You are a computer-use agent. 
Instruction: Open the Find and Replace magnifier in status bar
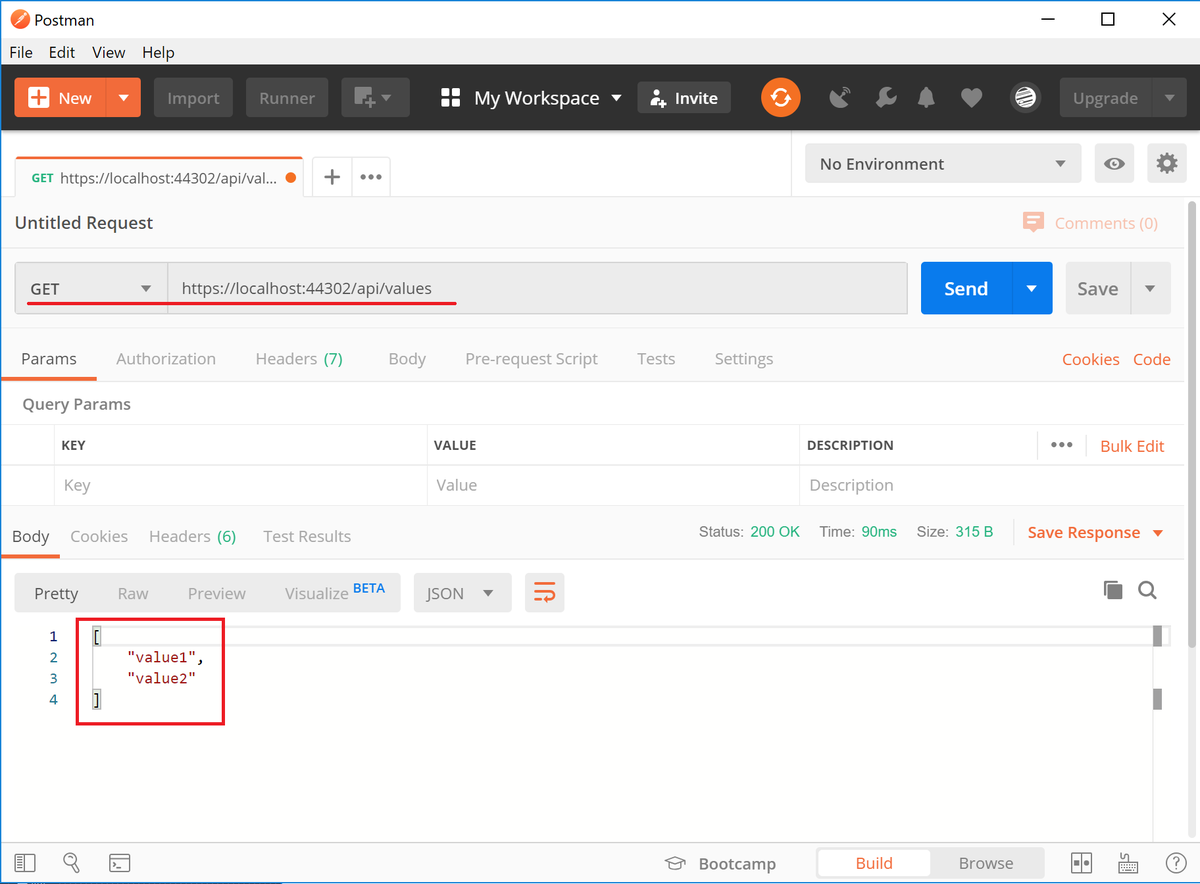pyautogui.click(x=71, y=862)
